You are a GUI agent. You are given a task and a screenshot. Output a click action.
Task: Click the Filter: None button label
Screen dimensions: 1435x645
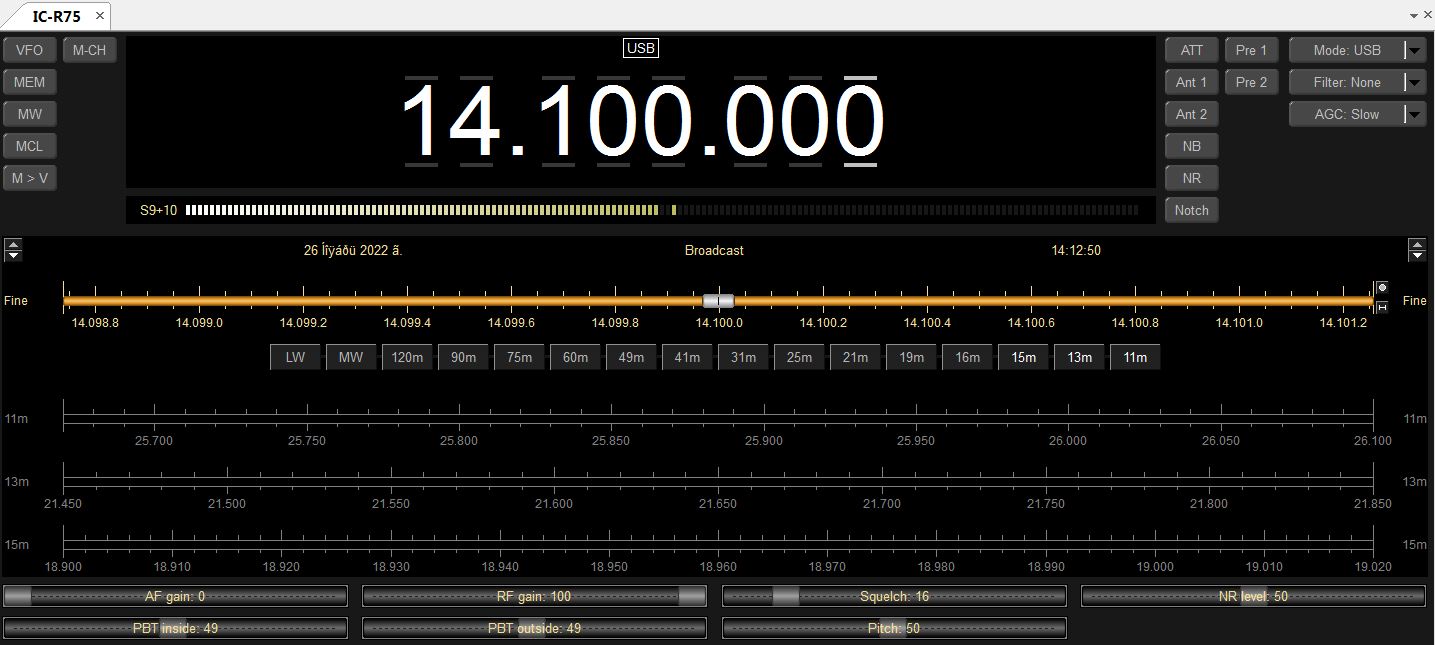(1347, 82)
